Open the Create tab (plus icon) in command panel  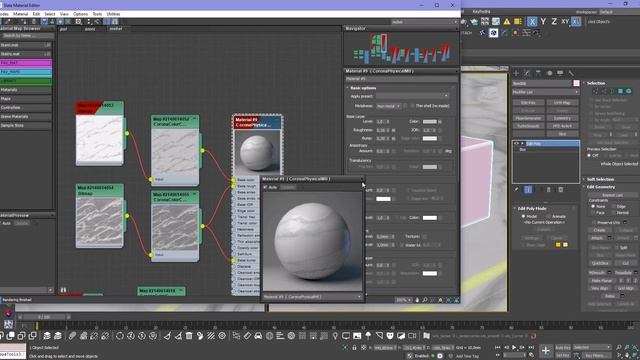click(516, 73)
